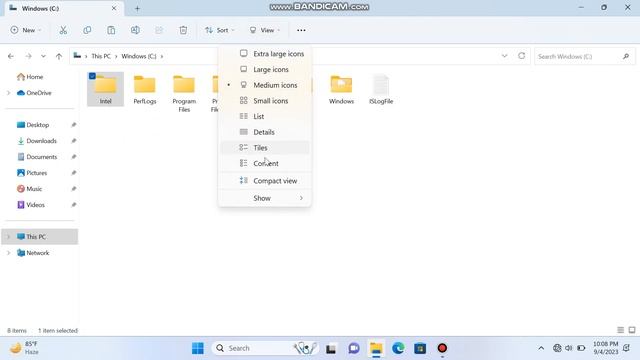640x360 pixels.
Task: Open the Sort dropdown
Action: tap(220, 30)
